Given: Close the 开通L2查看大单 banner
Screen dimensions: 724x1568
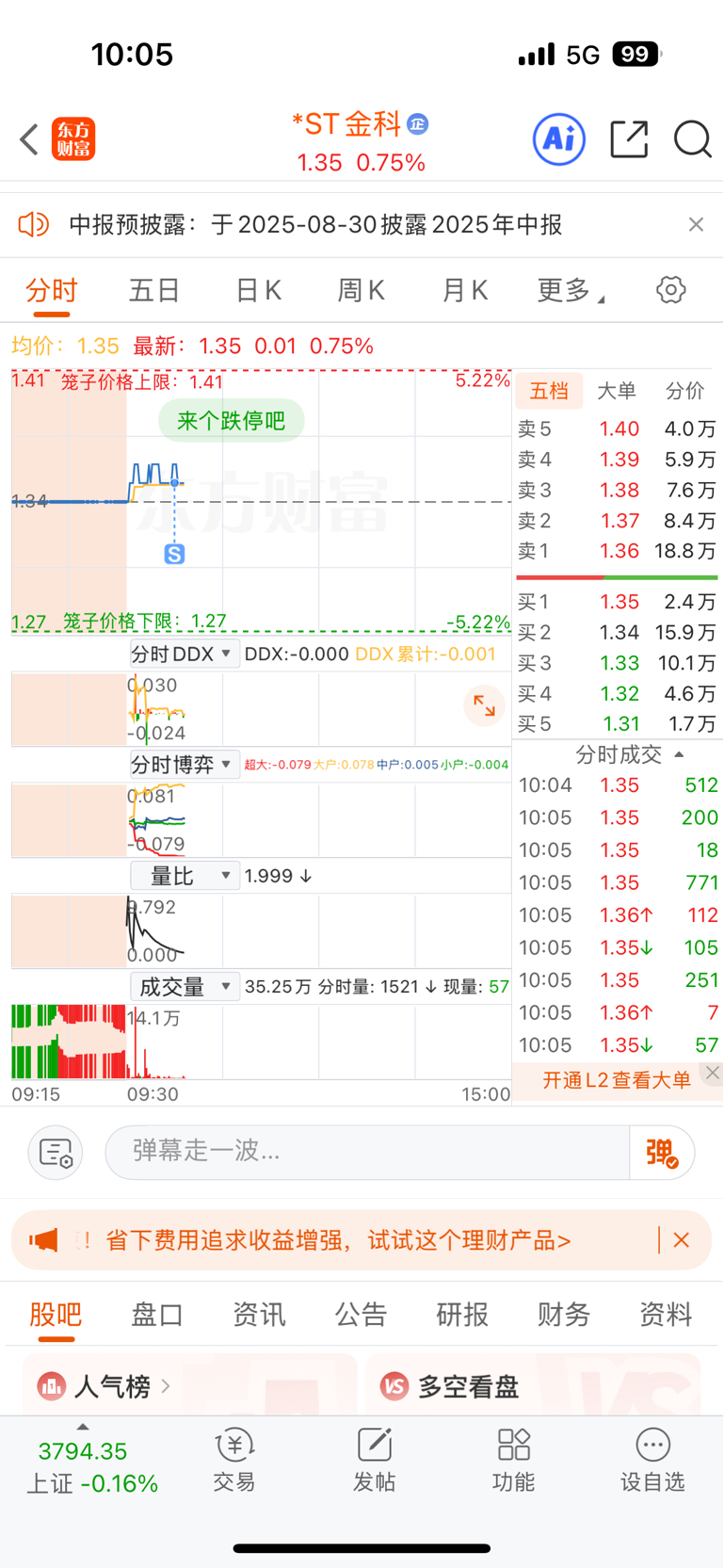Looking at the screenshot, I should tap(713, 1073).
